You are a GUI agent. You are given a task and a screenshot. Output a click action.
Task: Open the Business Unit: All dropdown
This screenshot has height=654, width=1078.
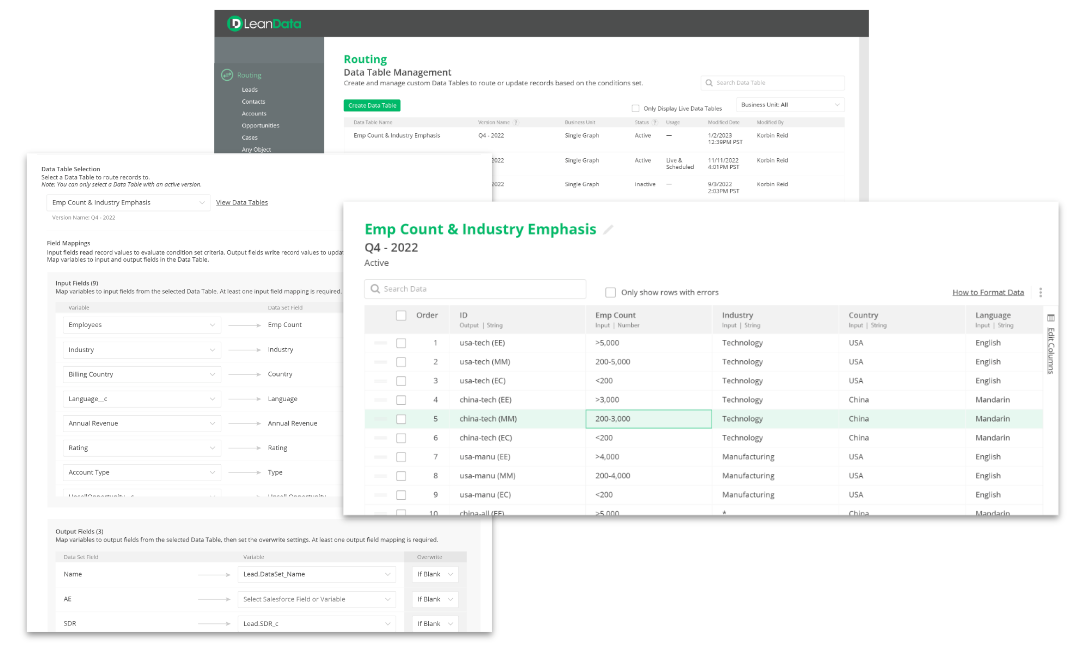coord(790,105)
